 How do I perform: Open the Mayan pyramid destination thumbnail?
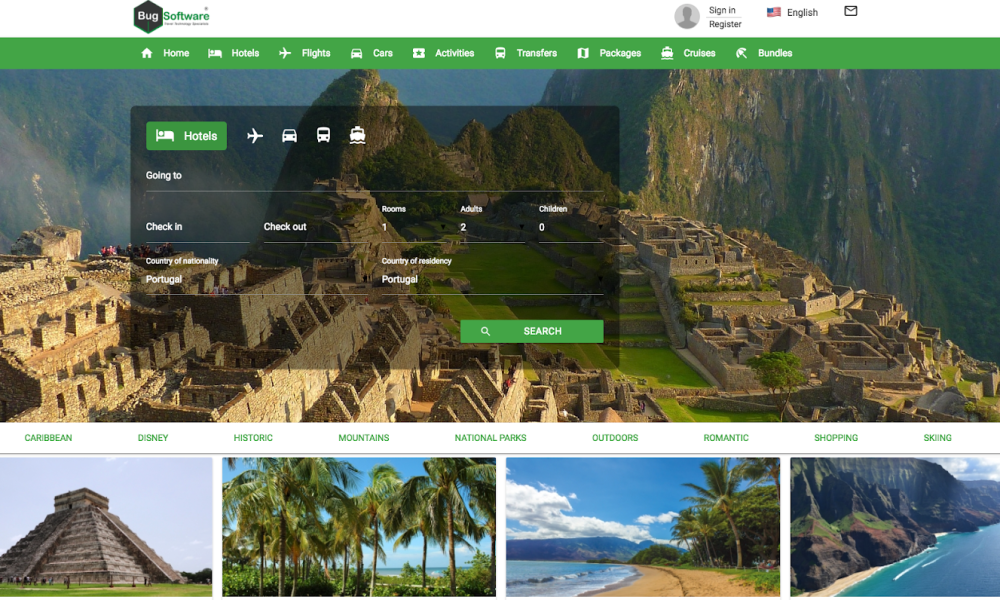(106, 527)
